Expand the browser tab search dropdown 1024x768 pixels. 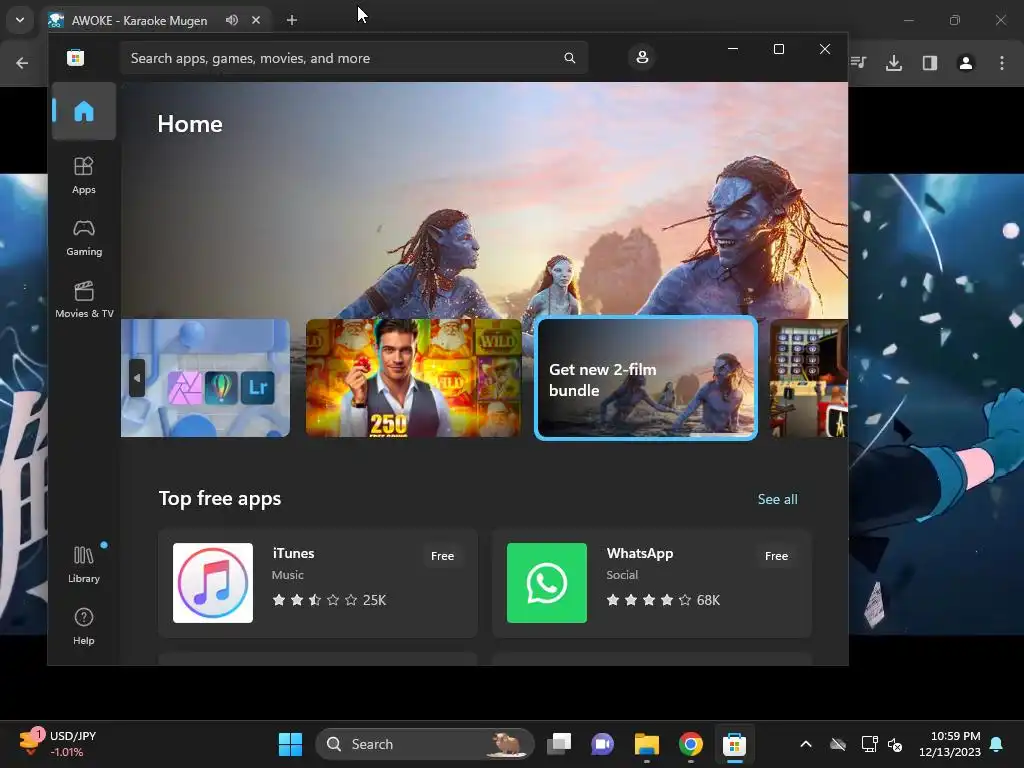(x=20, y=20)
